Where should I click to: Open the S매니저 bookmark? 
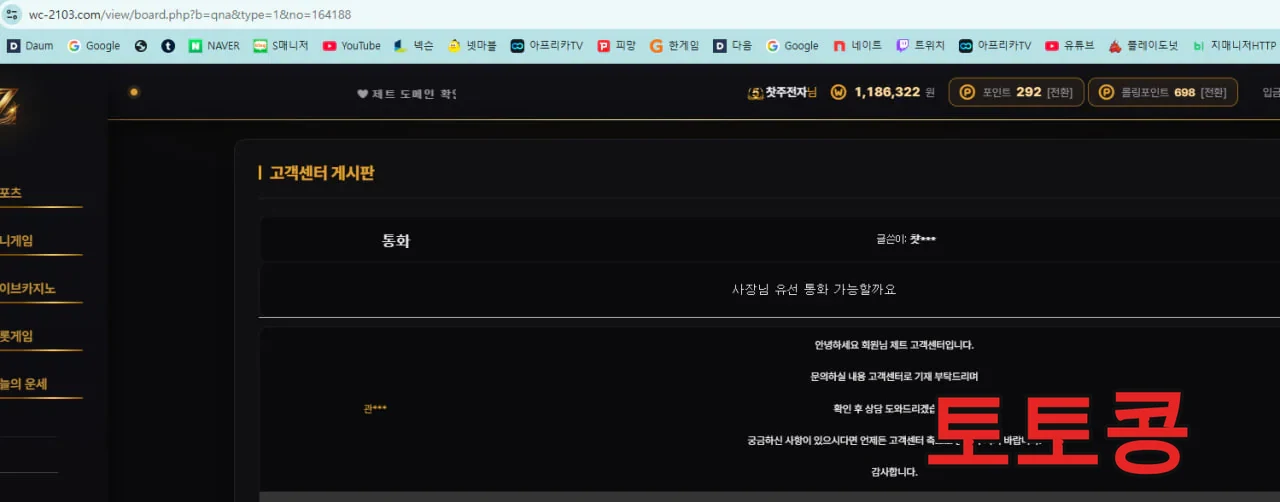click(x=281, y=45)
